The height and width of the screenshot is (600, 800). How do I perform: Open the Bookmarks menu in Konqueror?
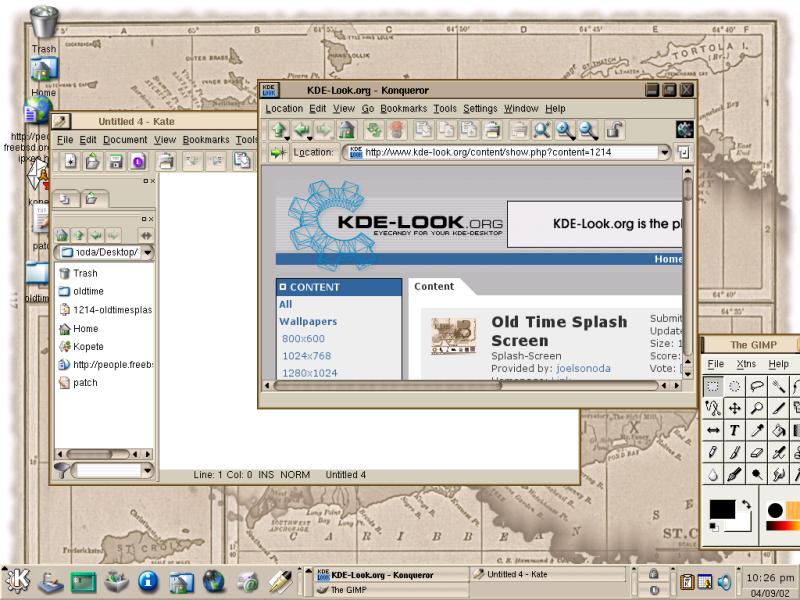(403, 108)
